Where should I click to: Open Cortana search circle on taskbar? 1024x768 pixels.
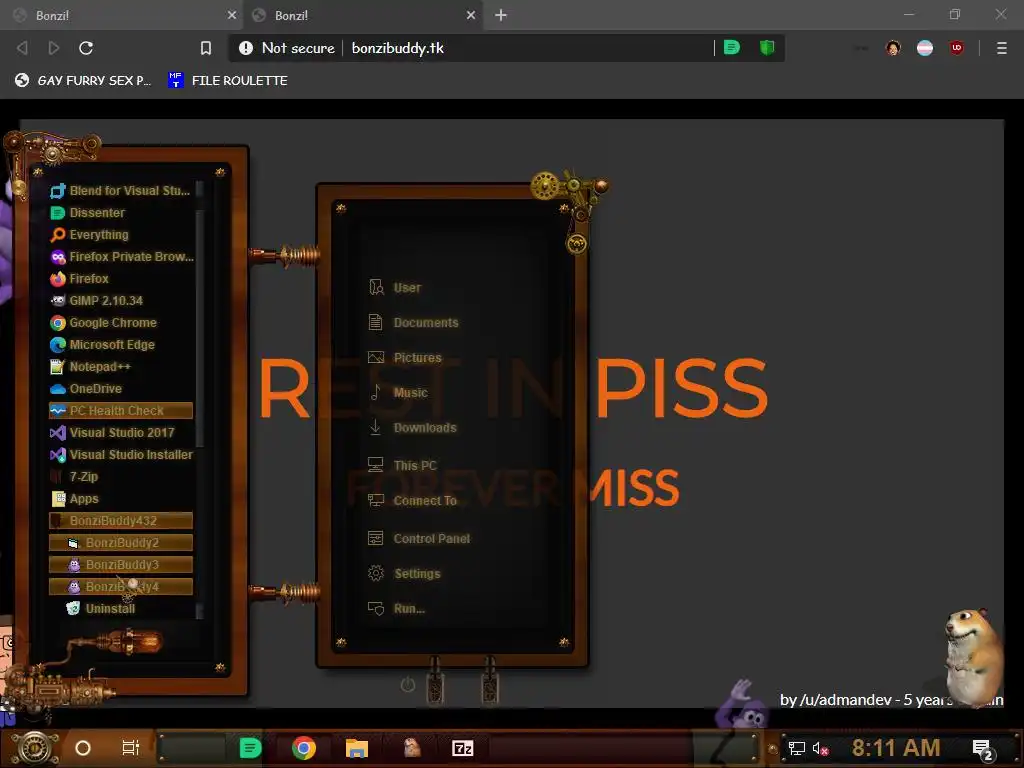[82, 748]
